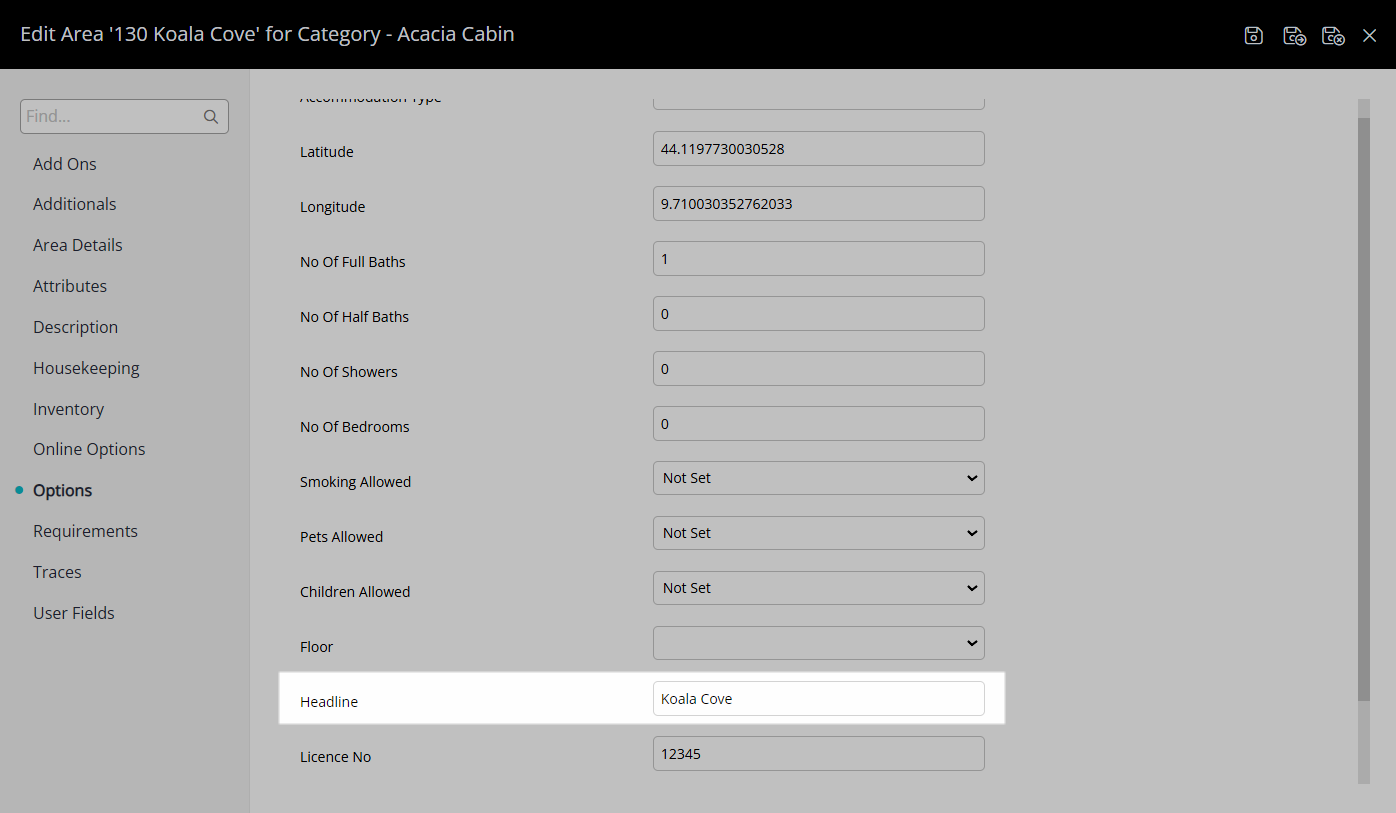Screen dimensions: 1396x813
Task: Click the Save icon in header
Action: [x=1254, y=35]
